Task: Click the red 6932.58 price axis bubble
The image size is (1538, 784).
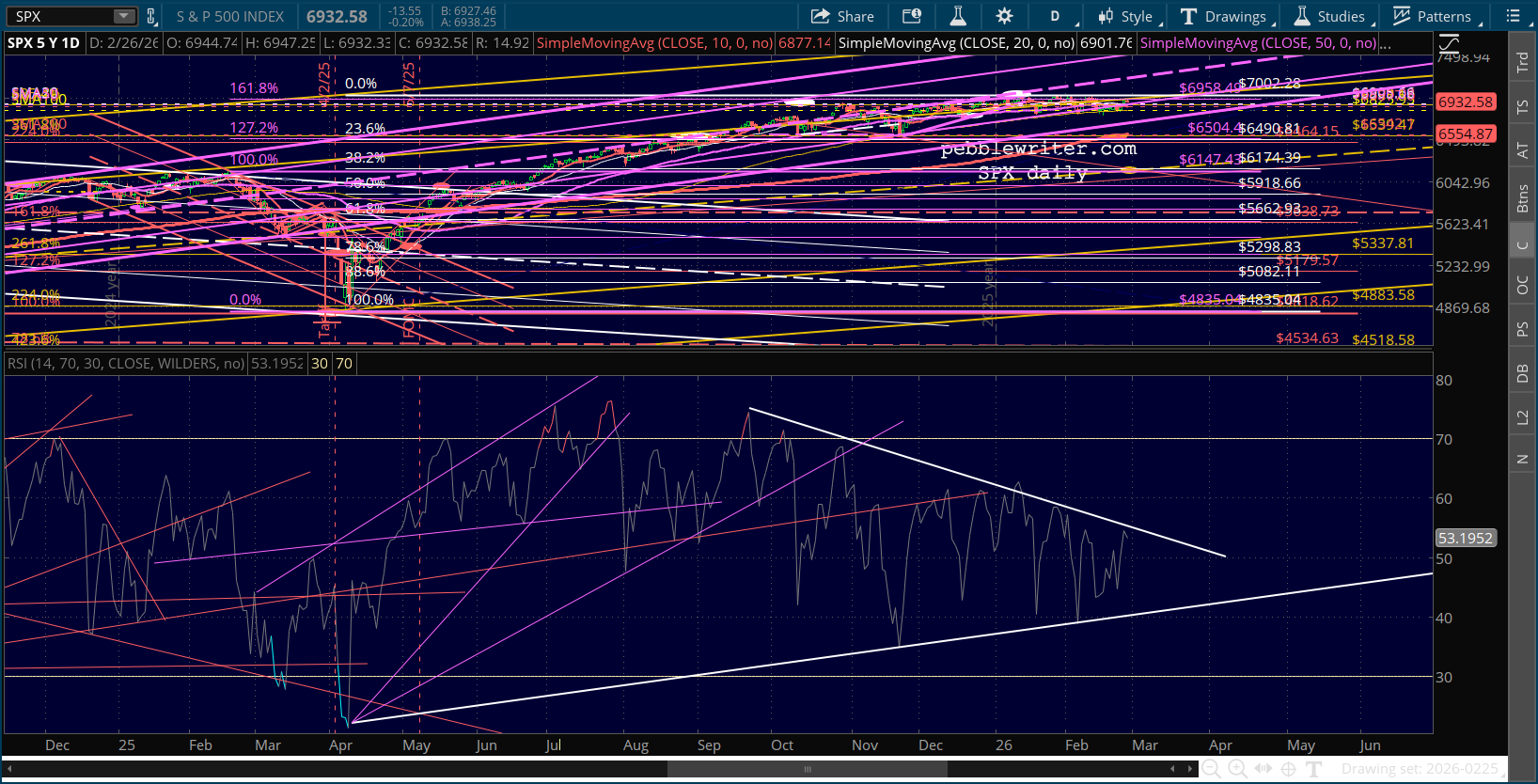Action: 1466,102
